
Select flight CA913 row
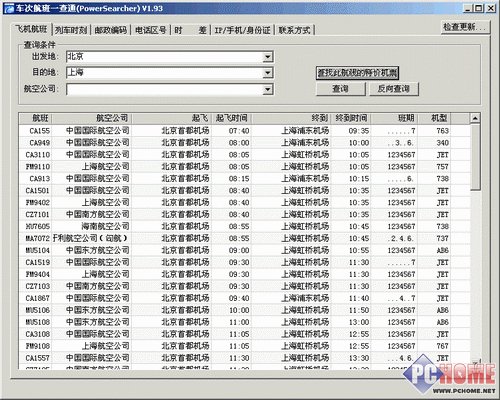pyautogui.click(x=244, y=179)
